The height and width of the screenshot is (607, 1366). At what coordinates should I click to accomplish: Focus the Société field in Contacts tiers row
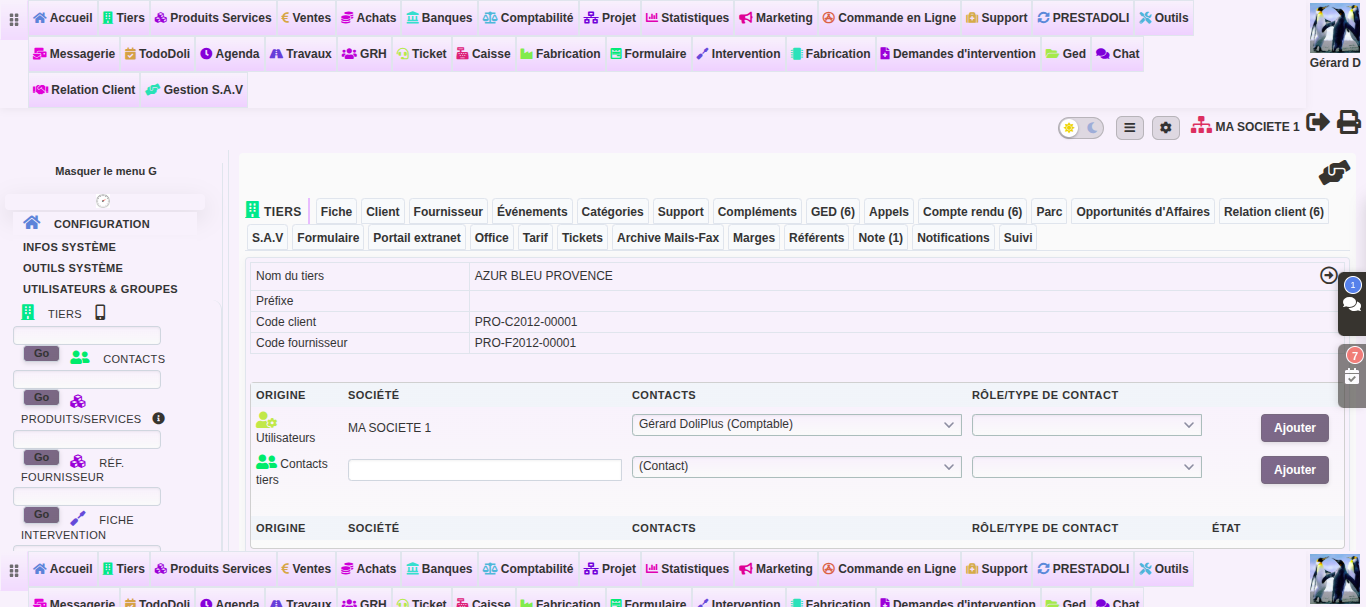(485, 469)
